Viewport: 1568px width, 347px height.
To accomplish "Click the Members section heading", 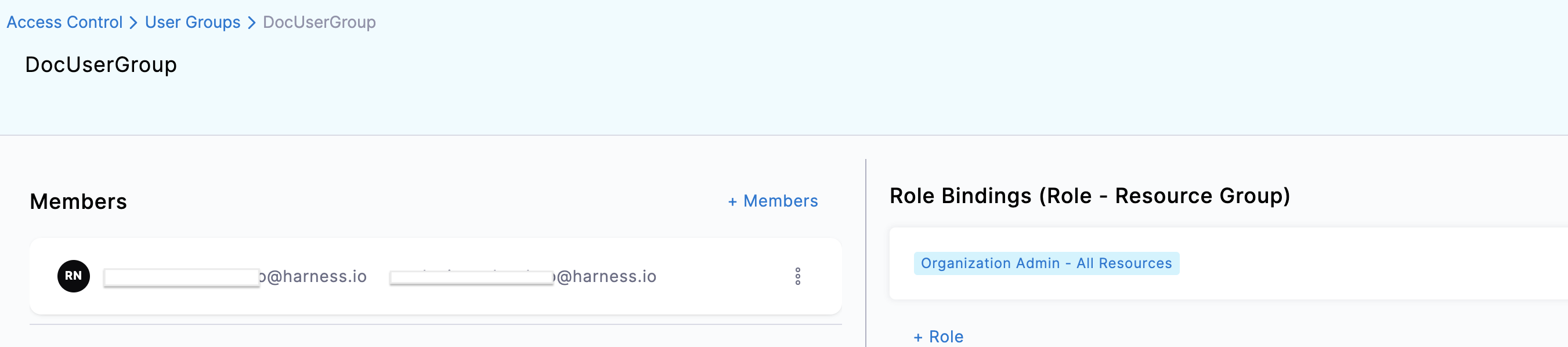I will (x=78, y=201).
